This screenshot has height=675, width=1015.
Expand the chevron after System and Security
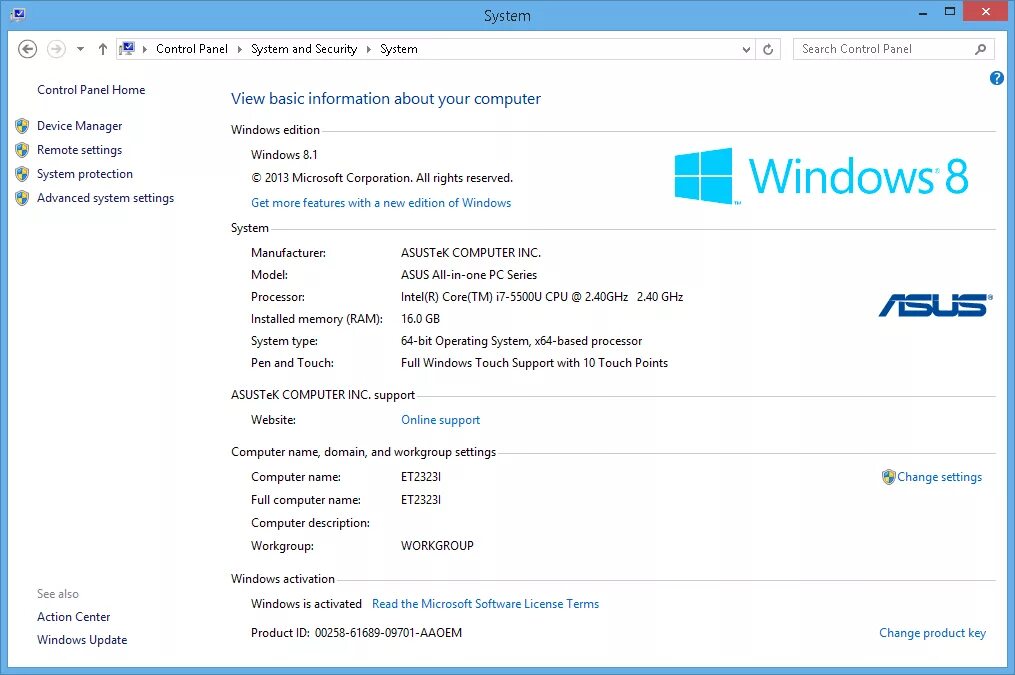tap(368, 49)
